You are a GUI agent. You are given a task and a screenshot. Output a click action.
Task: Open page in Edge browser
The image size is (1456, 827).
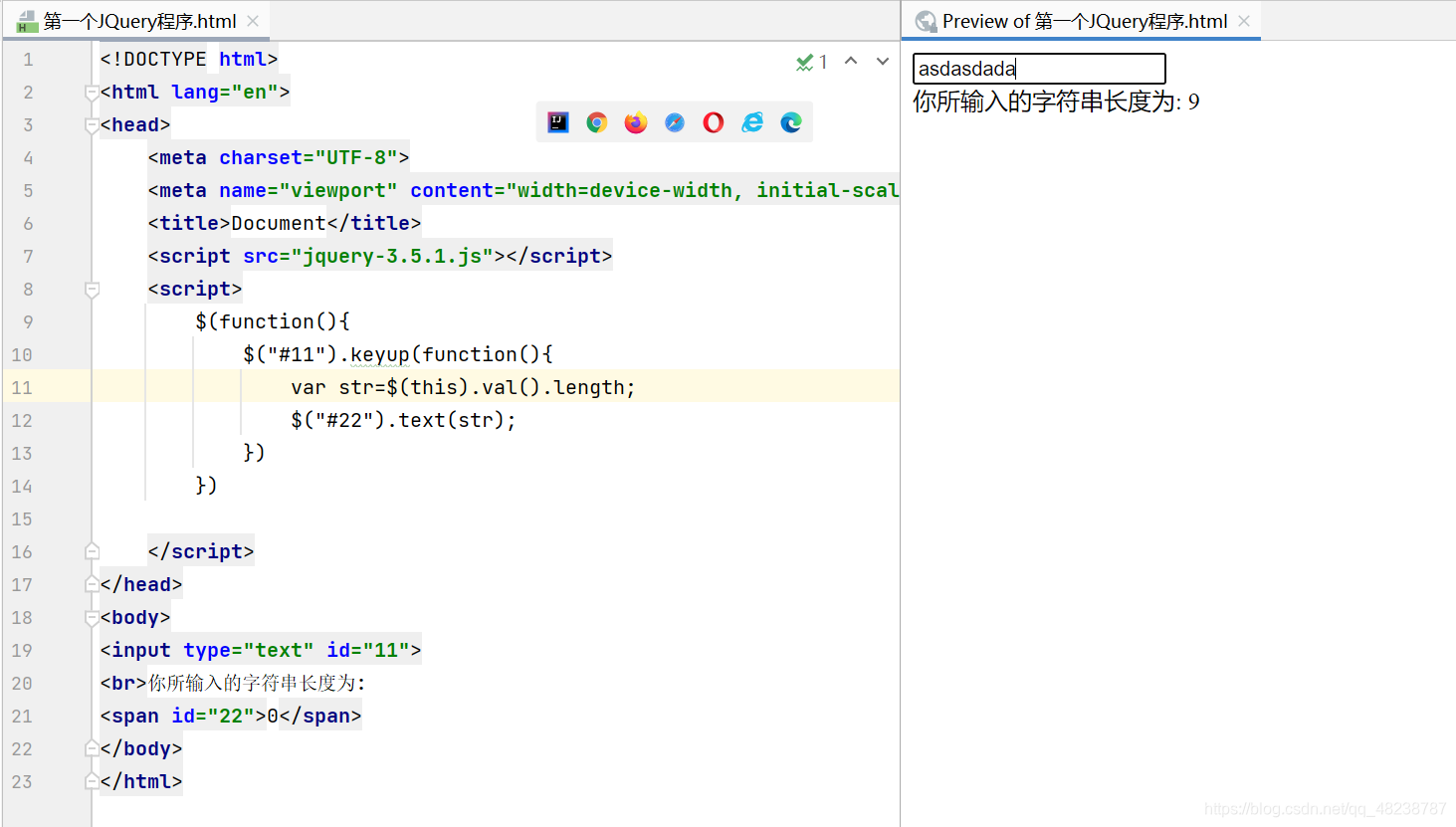click(x=791, y=122)
